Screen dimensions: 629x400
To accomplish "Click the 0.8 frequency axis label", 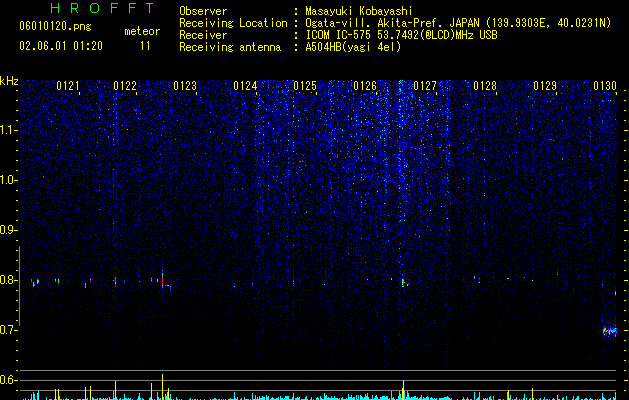I will [9, 280].
